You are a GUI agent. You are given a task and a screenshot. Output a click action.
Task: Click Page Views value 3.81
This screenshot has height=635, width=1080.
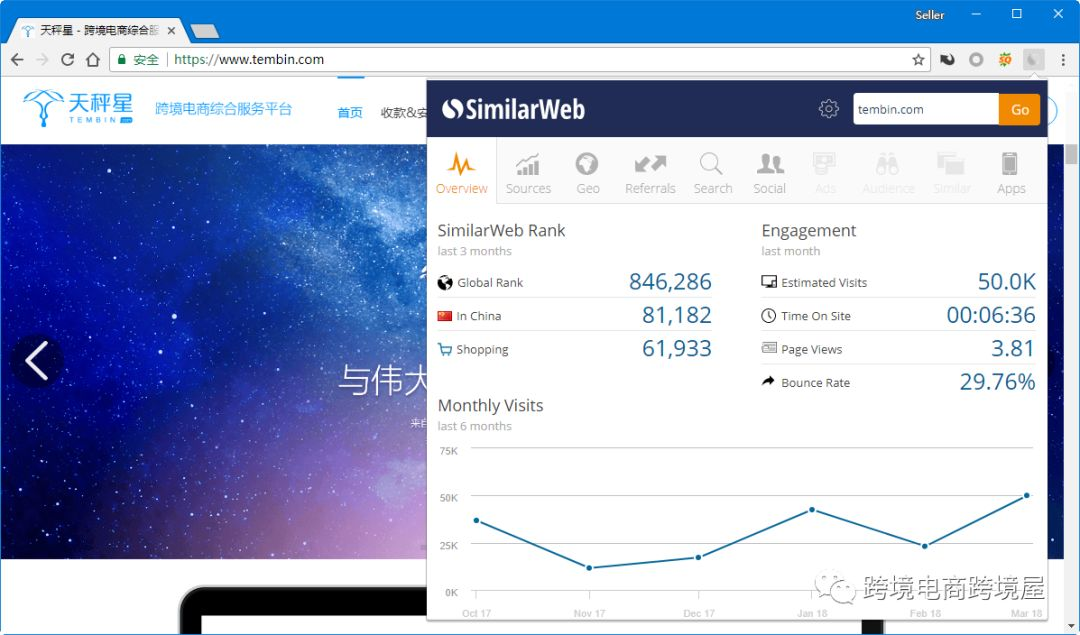1012,348
